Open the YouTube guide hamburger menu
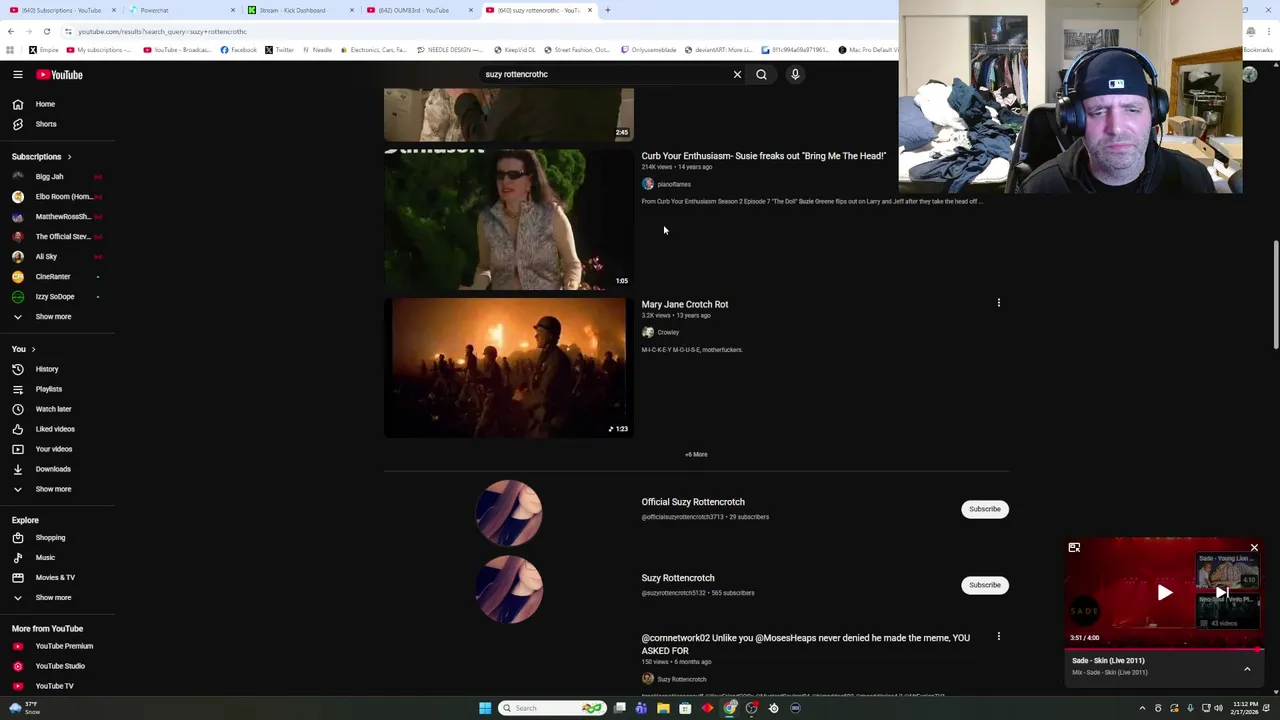 coord(17,74)
